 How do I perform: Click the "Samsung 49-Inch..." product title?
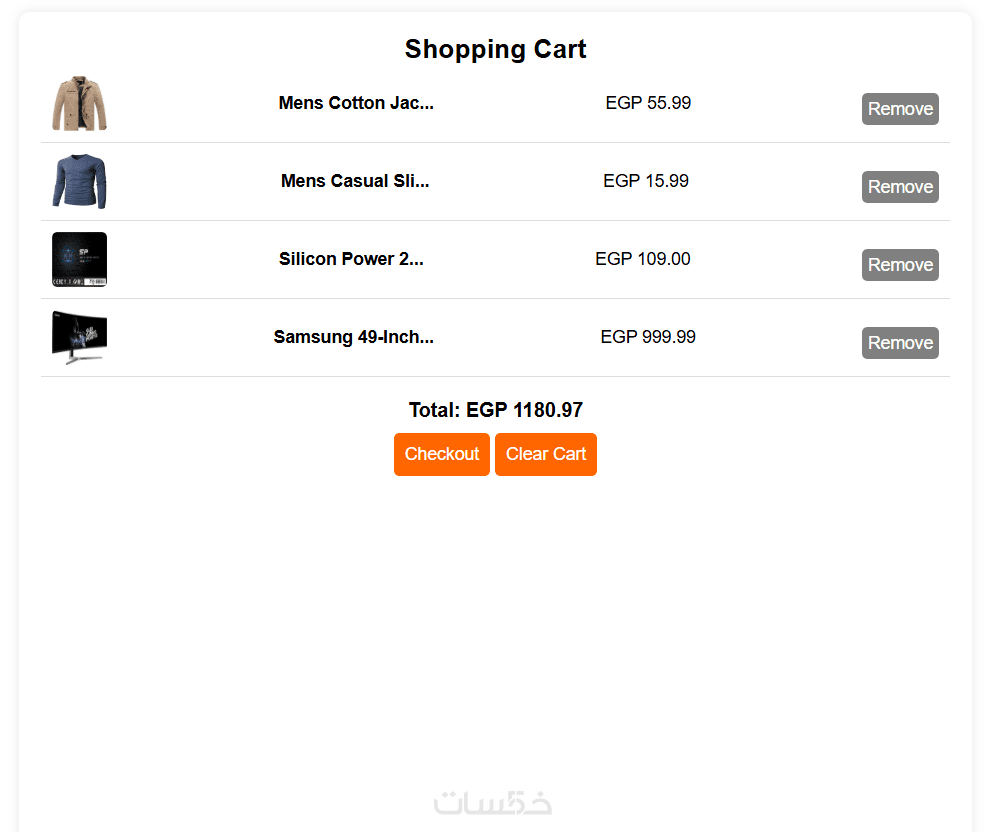click(354, 337)
